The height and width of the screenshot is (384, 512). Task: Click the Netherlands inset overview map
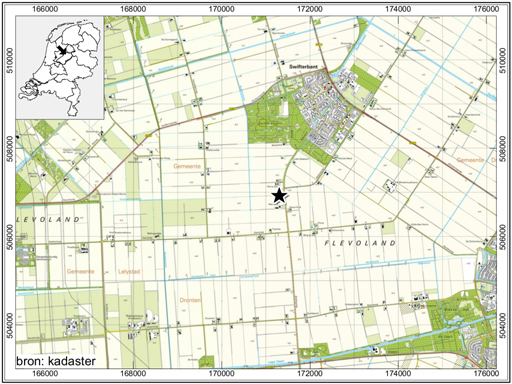(59, 67)
